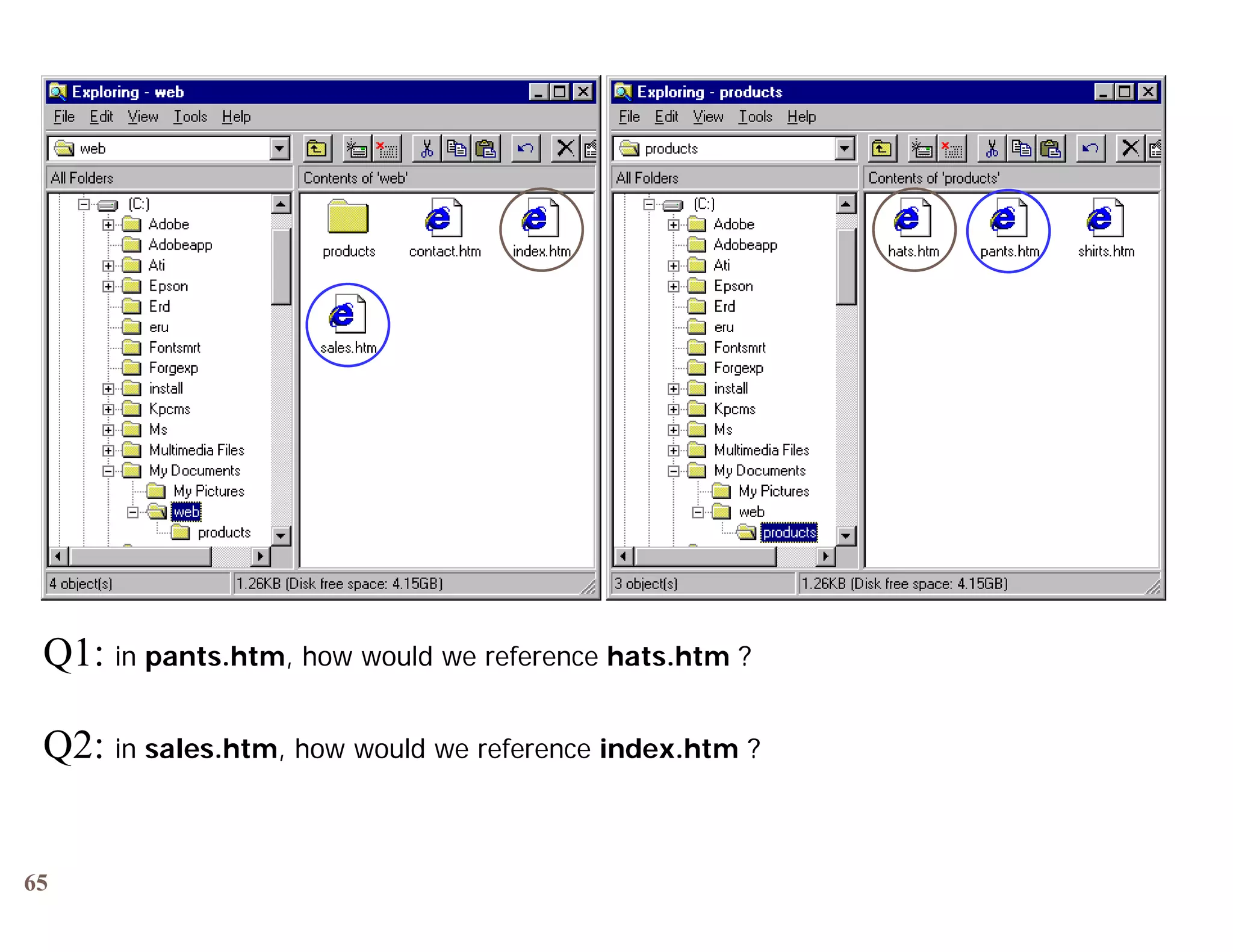This screenshot has height=952, width=1233.
Task: Select contact.htm file icon
Action: (444, 218)
